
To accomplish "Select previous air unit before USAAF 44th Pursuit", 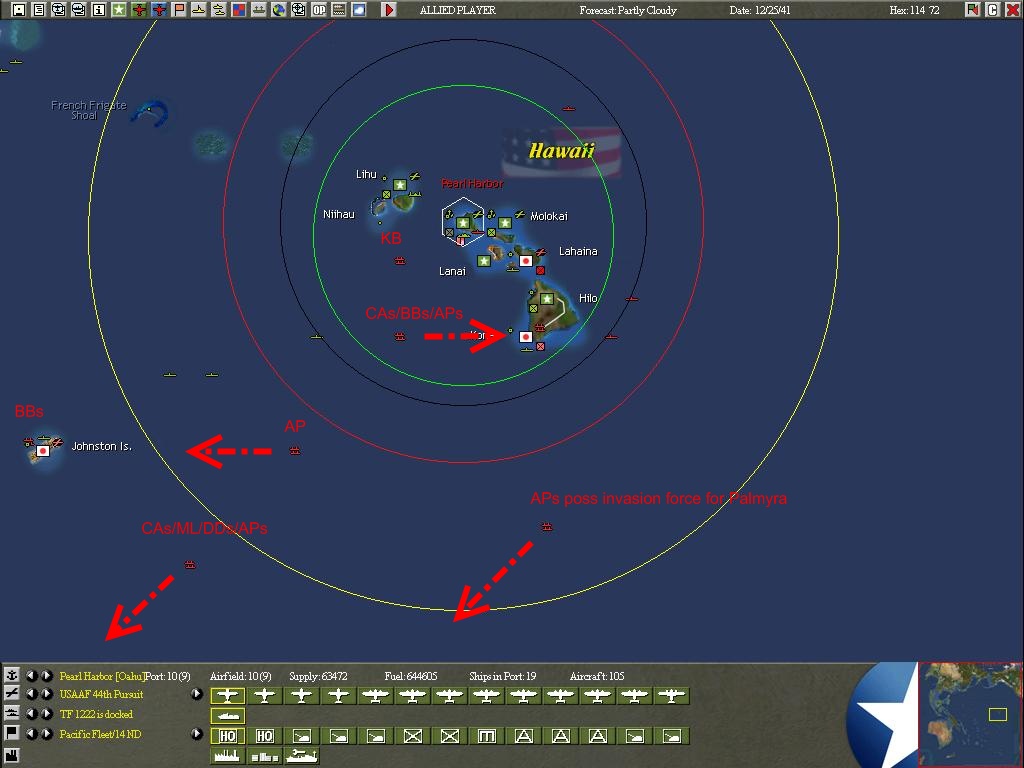I will click(x=31, y=694).
